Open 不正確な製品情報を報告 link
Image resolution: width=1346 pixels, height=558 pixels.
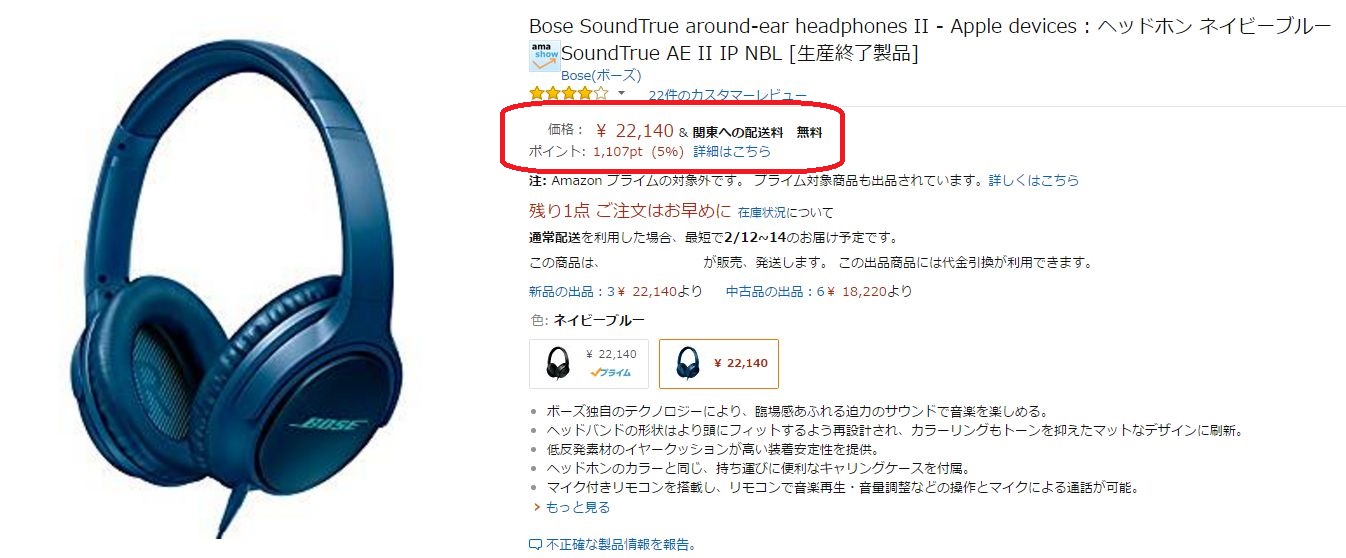click(x=620, y=545)
